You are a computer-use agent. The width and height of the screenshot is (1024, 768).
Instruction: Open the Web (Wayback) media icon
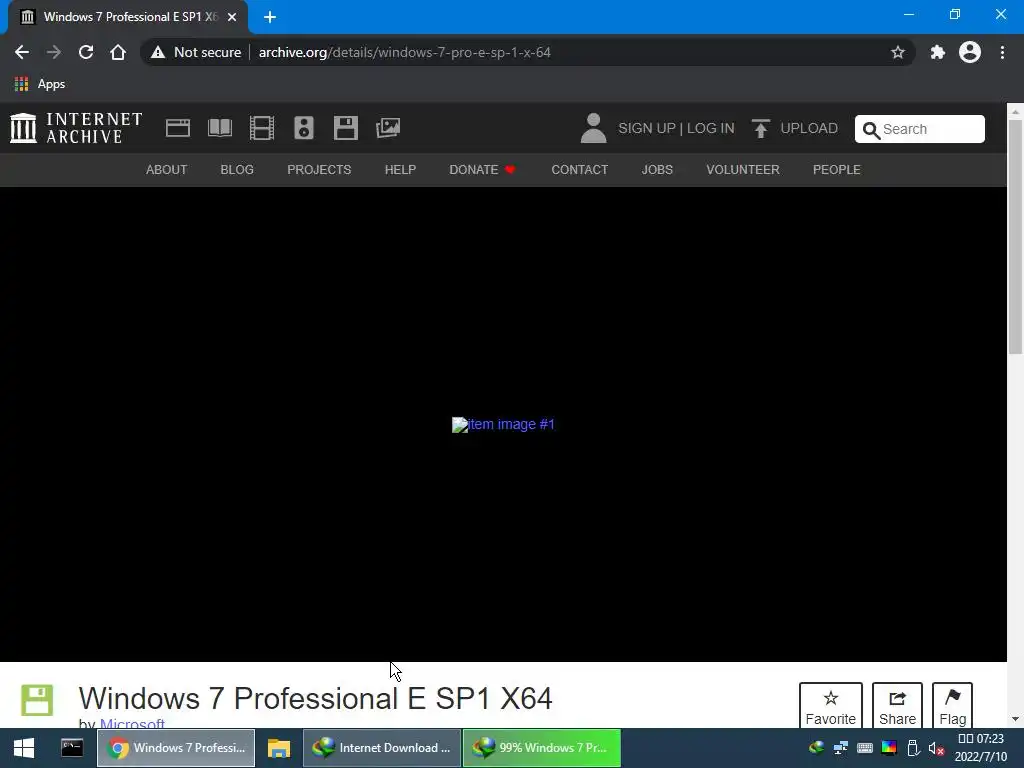(178, 128)
